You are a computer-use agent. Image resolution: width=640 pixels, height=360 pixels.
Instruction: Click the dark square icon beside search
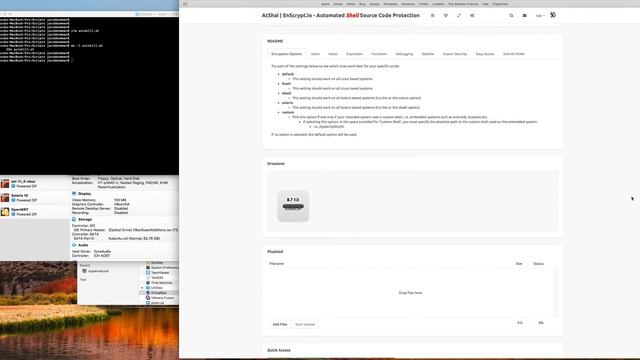pos(524,16)
